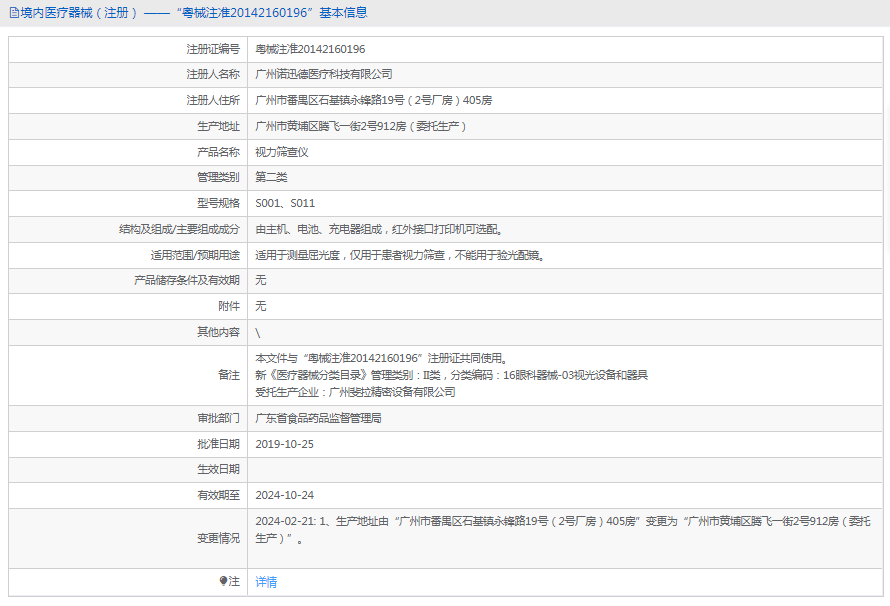
Task: Click the 生效日期 label
Action: coord(219,469)
